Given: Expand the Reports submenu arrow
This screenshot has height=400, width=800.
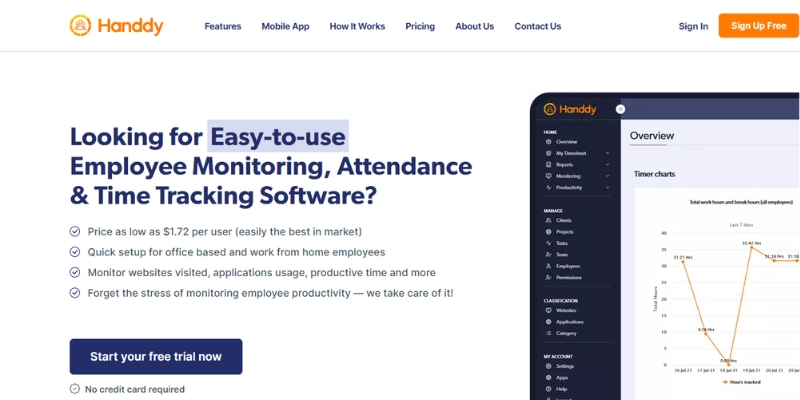Looking at the screenshot, I should coord(607,165).
